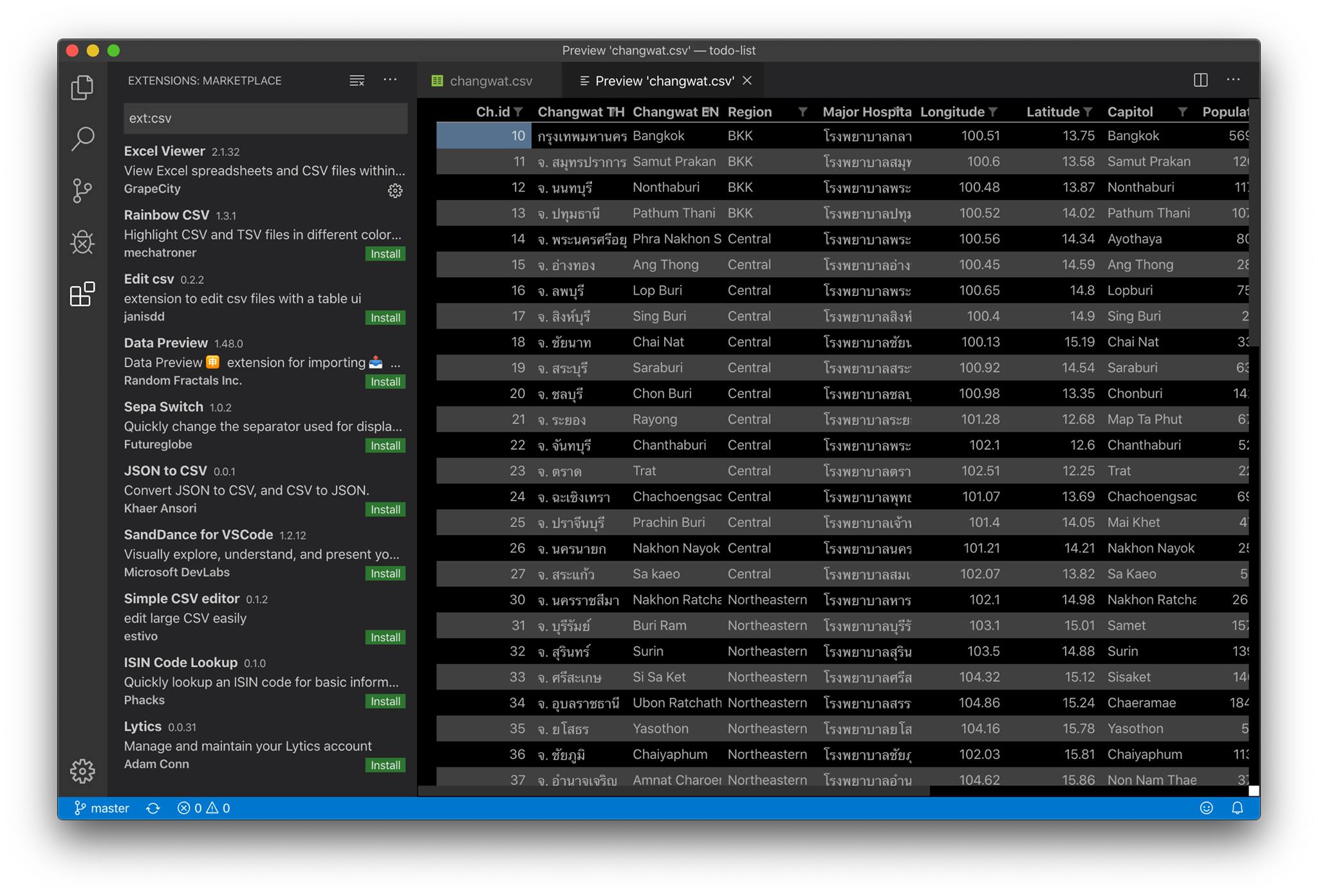This screenshot has height=896, width=1318.
Task: Open filter for Capitol column
Action: click(1182, 112)
